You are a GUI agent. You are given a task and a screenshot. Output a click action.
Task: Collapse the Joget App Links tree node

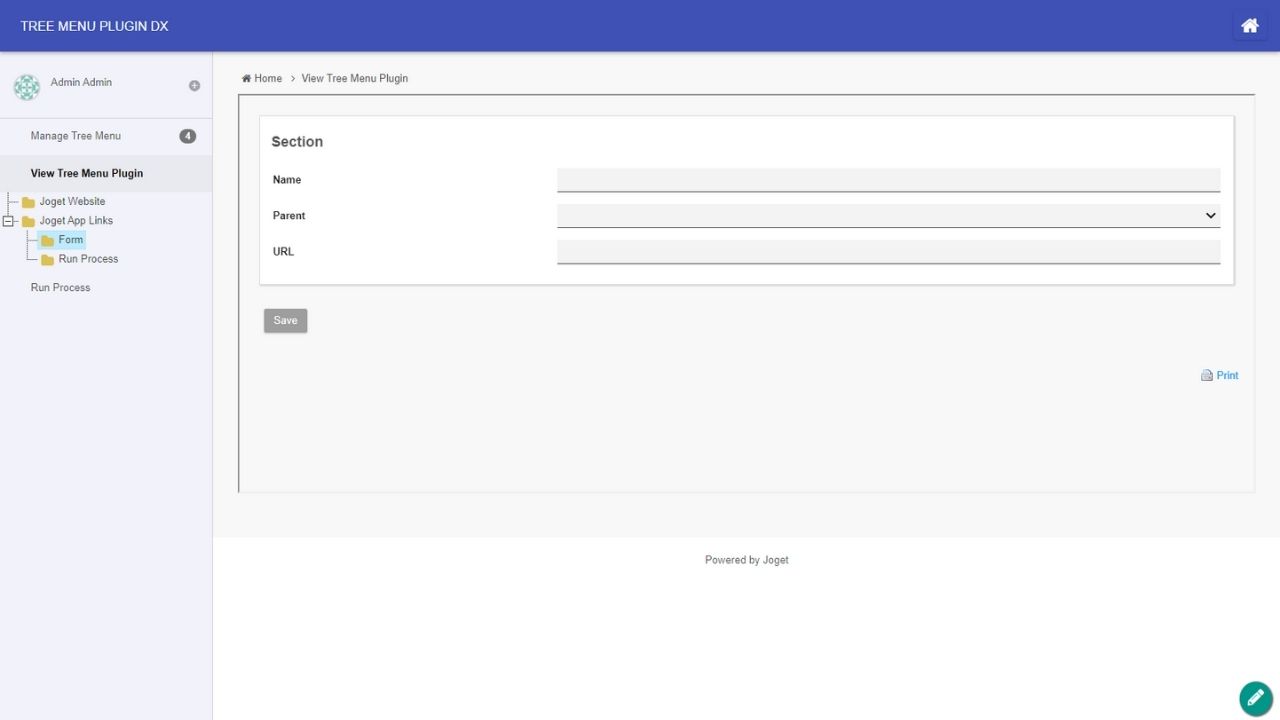(x=9, y=221)
